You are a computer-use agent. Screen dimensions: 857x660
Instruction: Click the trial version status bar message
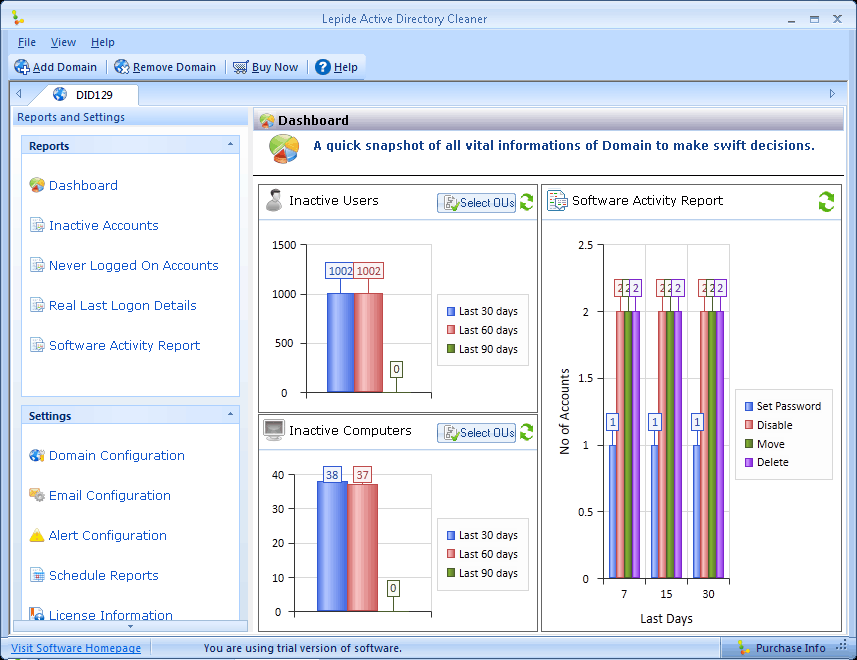[x=302, y=648]
